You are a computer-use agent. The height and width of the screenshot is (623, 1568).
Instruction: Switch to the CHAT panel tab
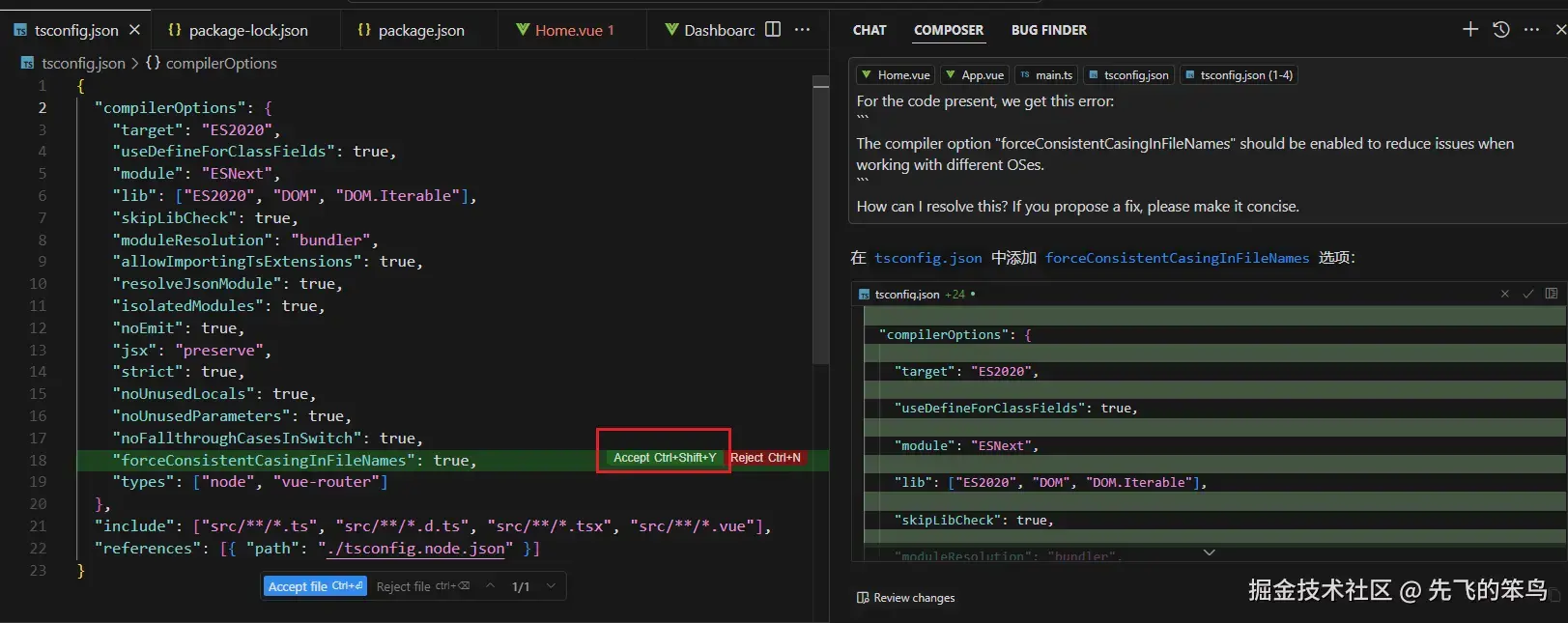coord(870,30)
